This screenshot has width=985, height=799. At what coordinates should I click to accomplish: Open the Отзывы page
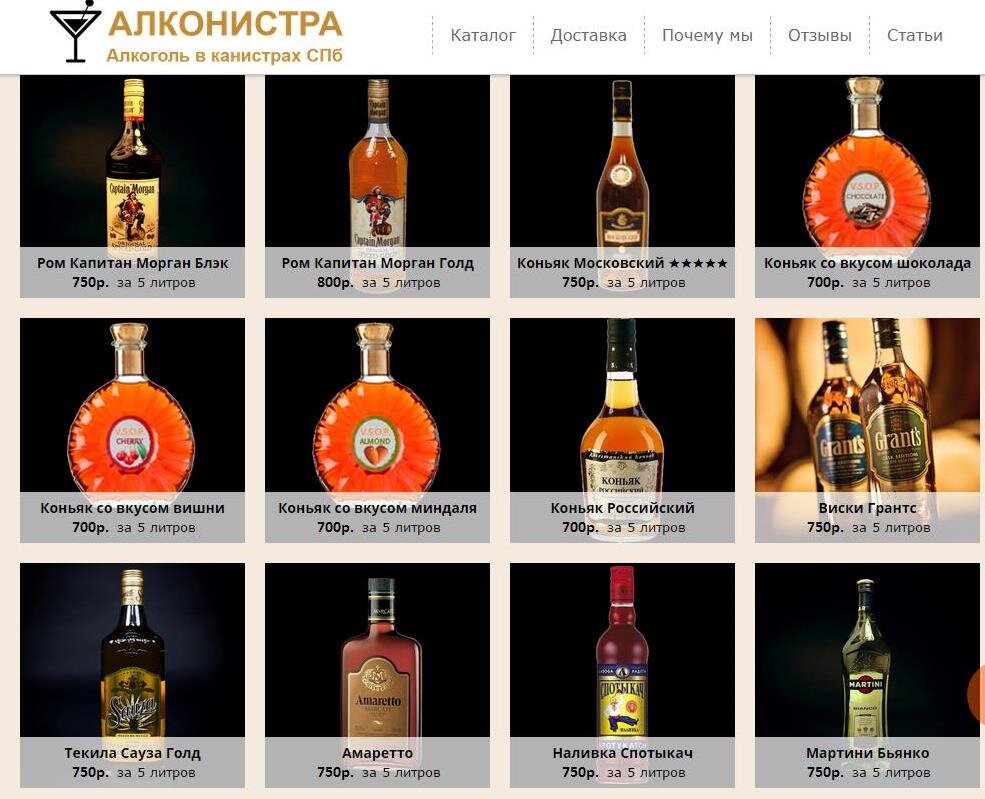[820, 35]
